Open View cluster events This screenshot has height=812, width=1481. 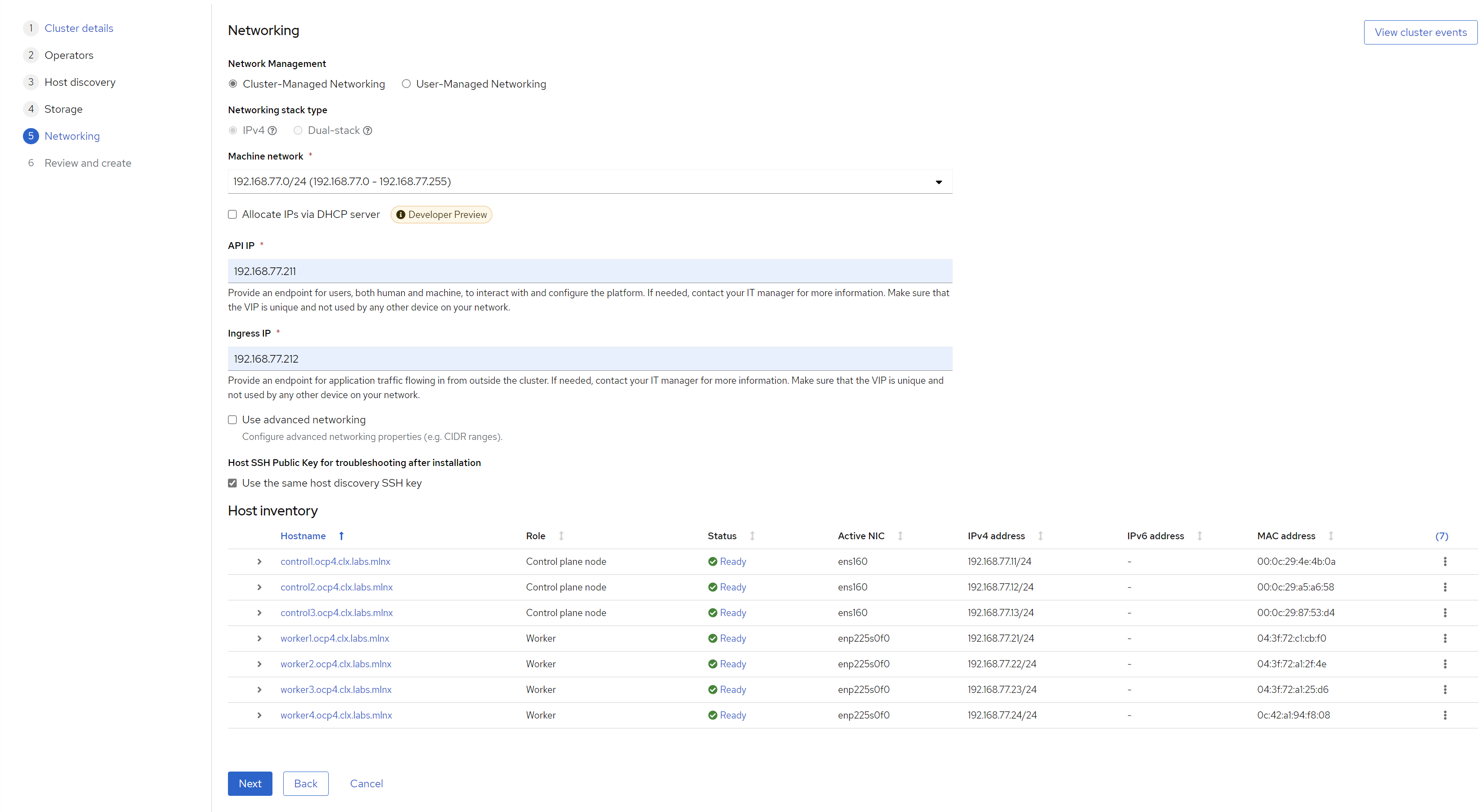(1420, 32)
